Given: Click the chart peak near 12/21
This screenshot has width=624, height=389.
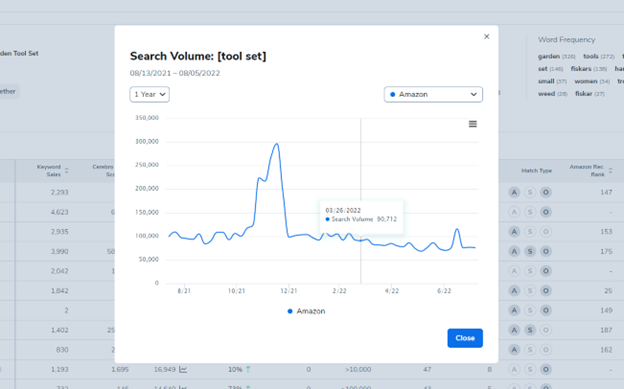Looking at the screenshot, I should (276, 144).
